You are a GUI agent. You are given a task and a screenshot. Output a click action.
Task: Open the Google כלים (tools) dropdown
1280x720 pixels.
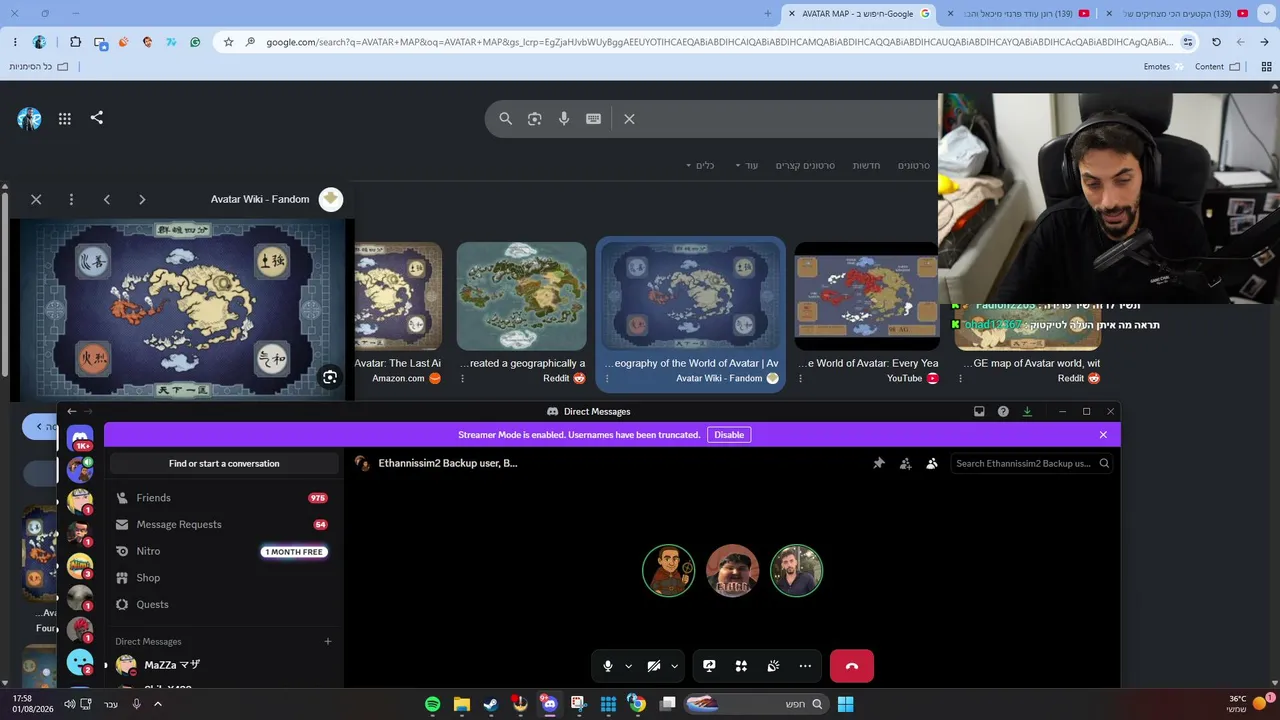[700, 166]
